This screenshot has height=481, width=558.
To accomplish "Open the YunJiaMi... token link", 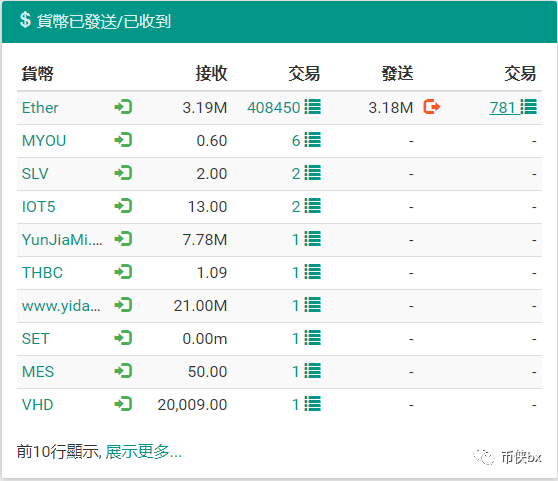I will [62, 239].
